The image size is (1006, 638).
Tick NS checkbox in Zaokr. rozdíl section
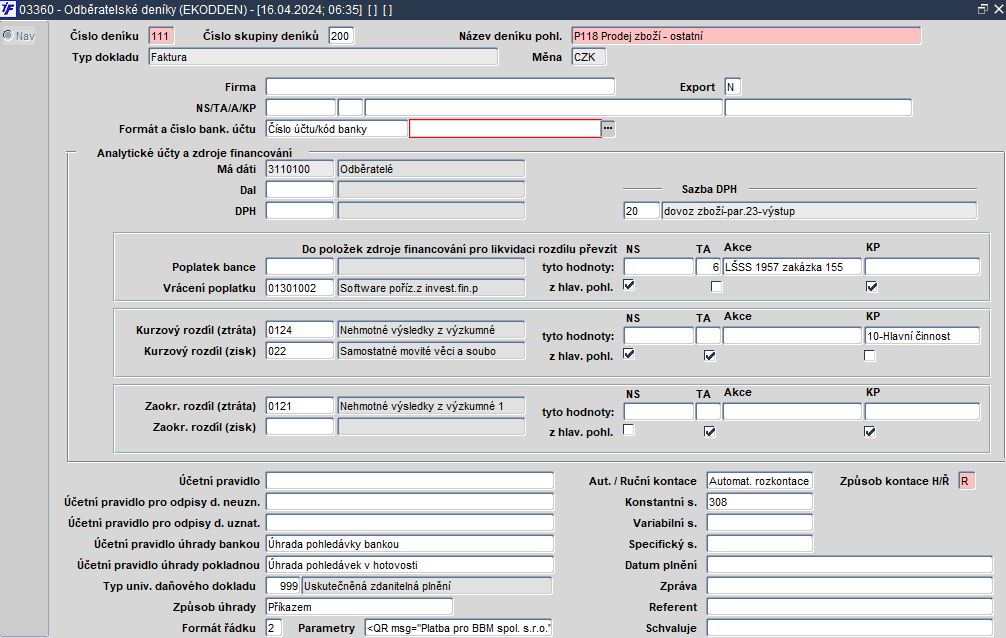(x=628, y=431)
